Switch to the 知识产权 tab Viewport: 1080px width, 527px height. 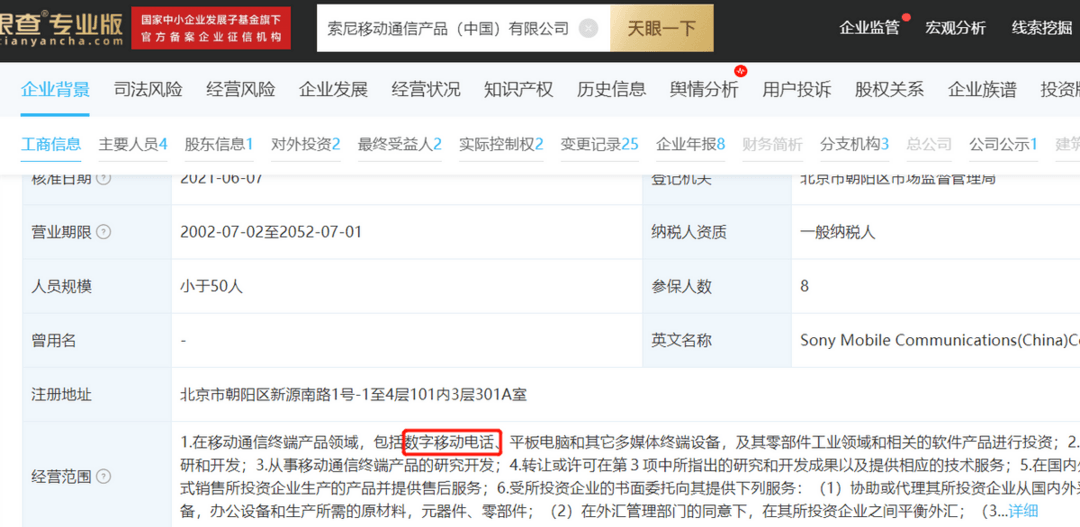(x=519, y=90)
